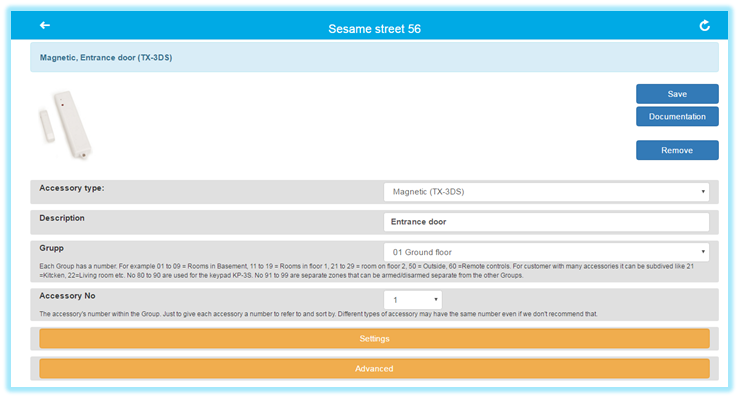
Task: Expand the Grupp dropdown '01 Ground floor'
Action: click(x=546, y=252)
